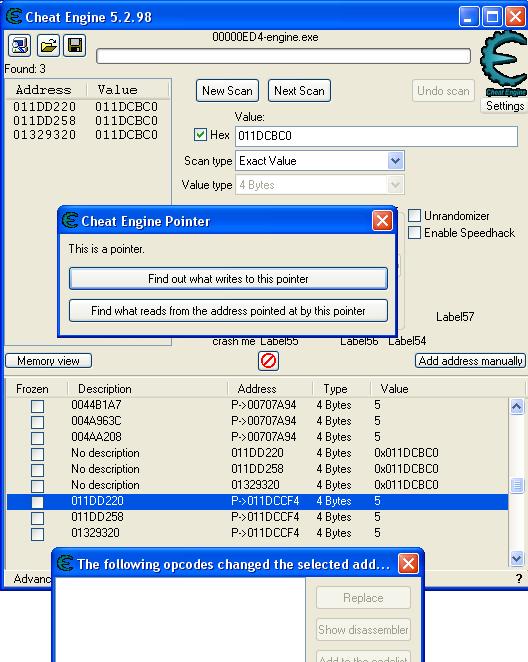This screenshot has width=528, height=662.
Task: Enable the Unrandomizer checkbox
Action: pyautogui.click(x=414, y=215)
